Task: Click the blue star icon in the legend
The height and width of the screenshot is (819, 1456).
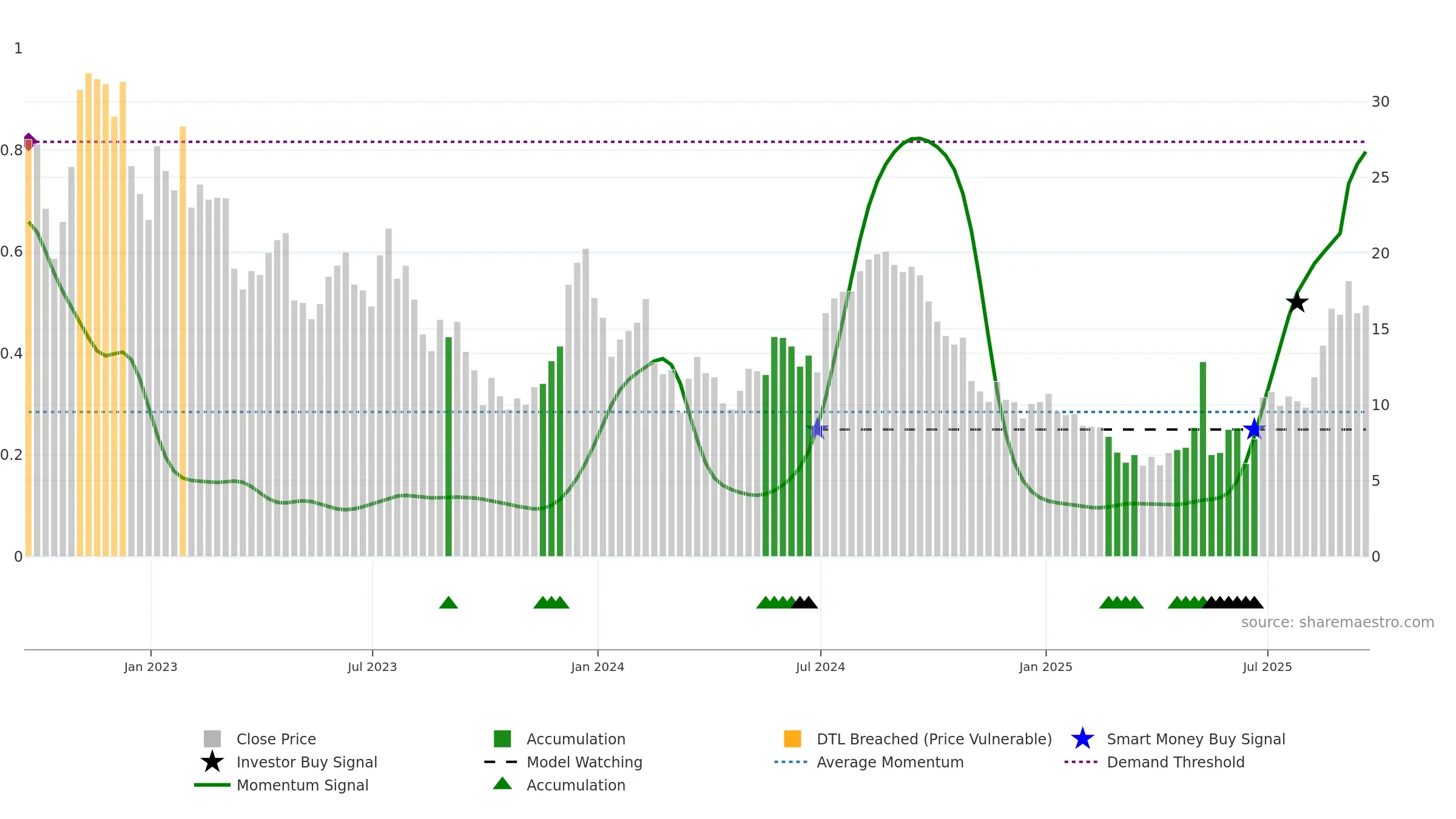Action: [1082, 739]
